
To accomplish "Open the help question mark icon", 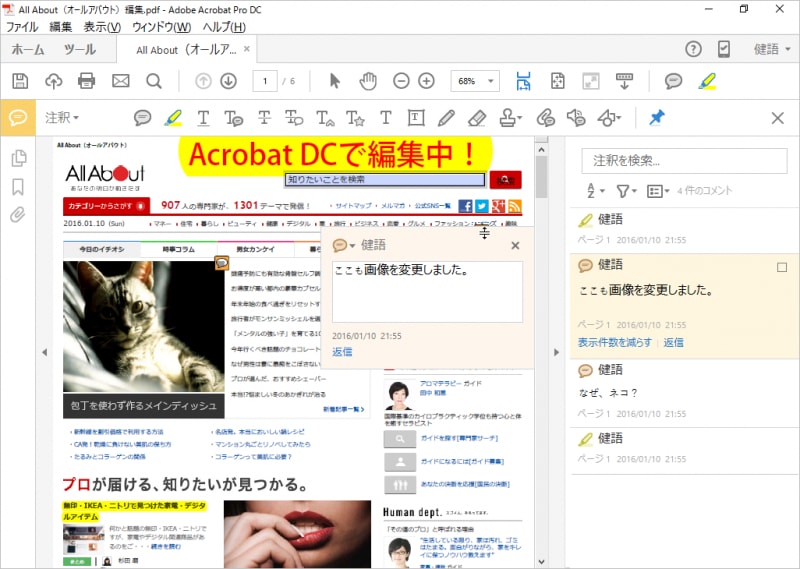I will coord(693,49).
